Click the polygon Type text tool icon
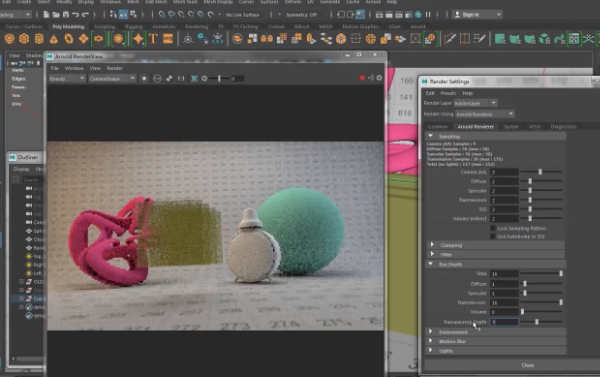This screenshot has height=377, width=600. pyautogui.click(x=153, y=39)
